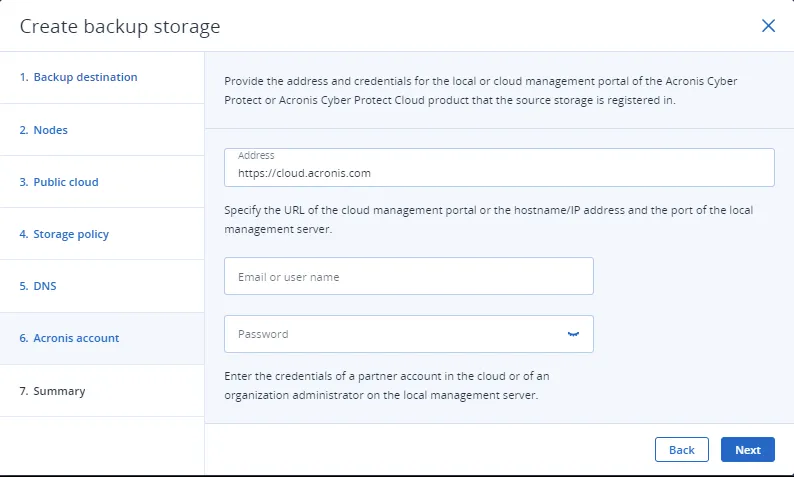
Task: Open the Nodes step
Action: click(102, 130)
